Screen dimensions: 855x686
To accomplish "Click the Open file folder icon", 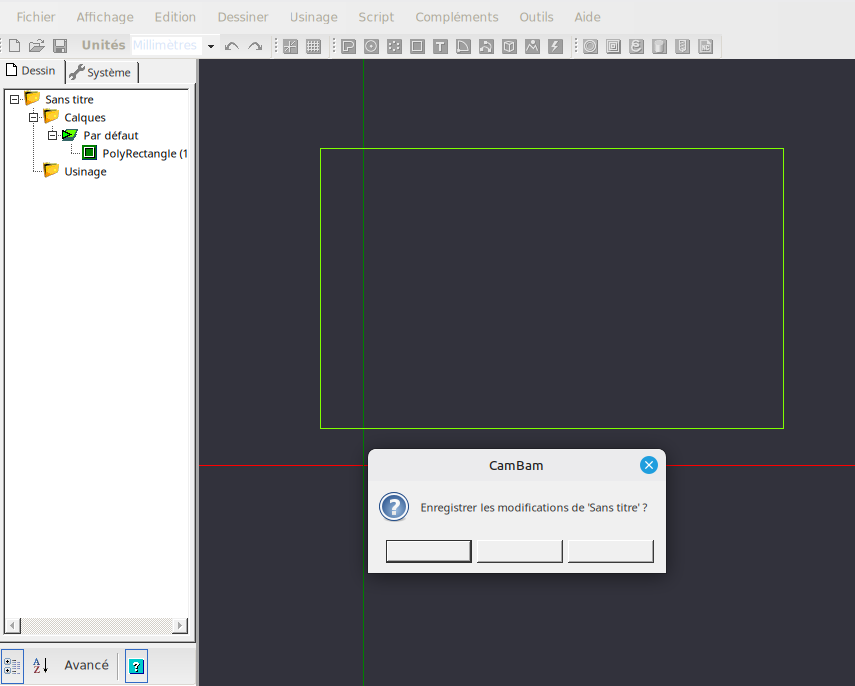I will pyautogui.click(x=37, y=46).
